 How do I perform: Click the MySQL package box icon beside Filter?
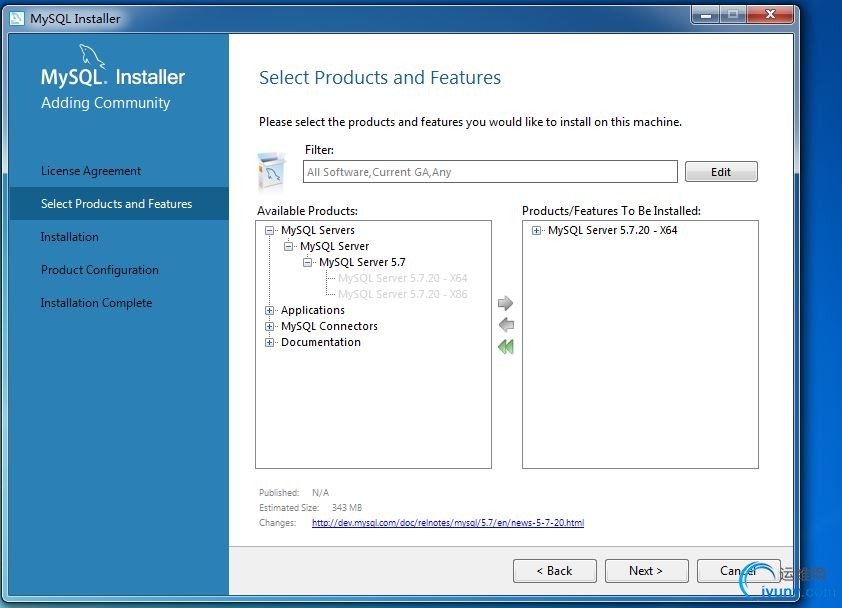click(272, 172)
